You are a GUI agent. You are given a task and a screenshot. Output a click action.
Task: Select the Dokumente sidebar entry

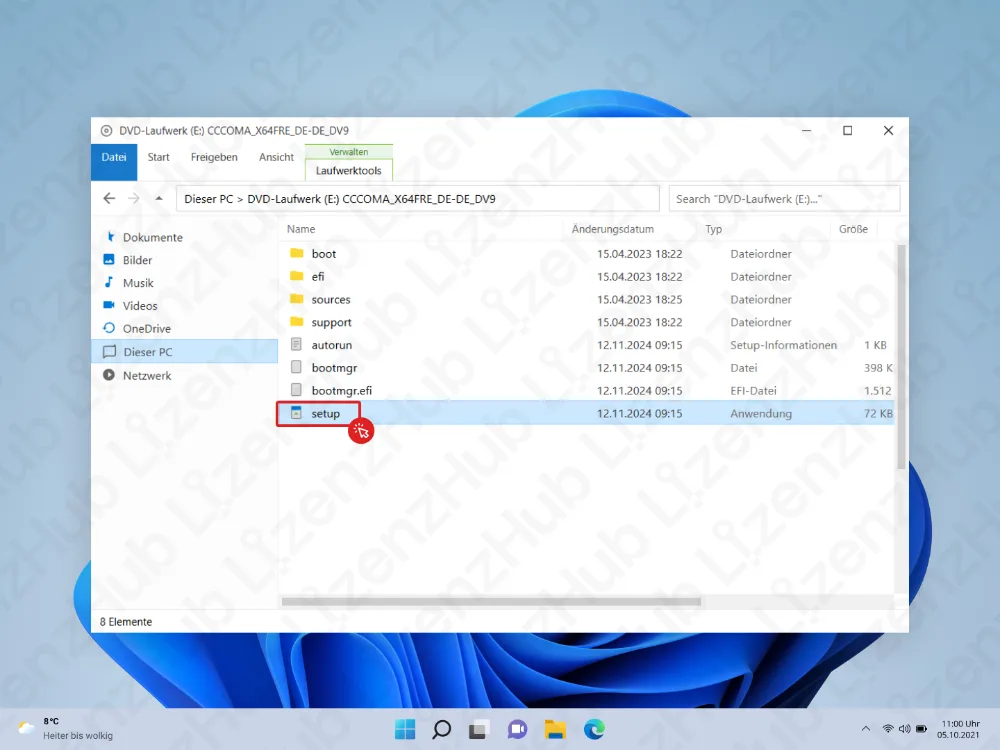[152, 237]
